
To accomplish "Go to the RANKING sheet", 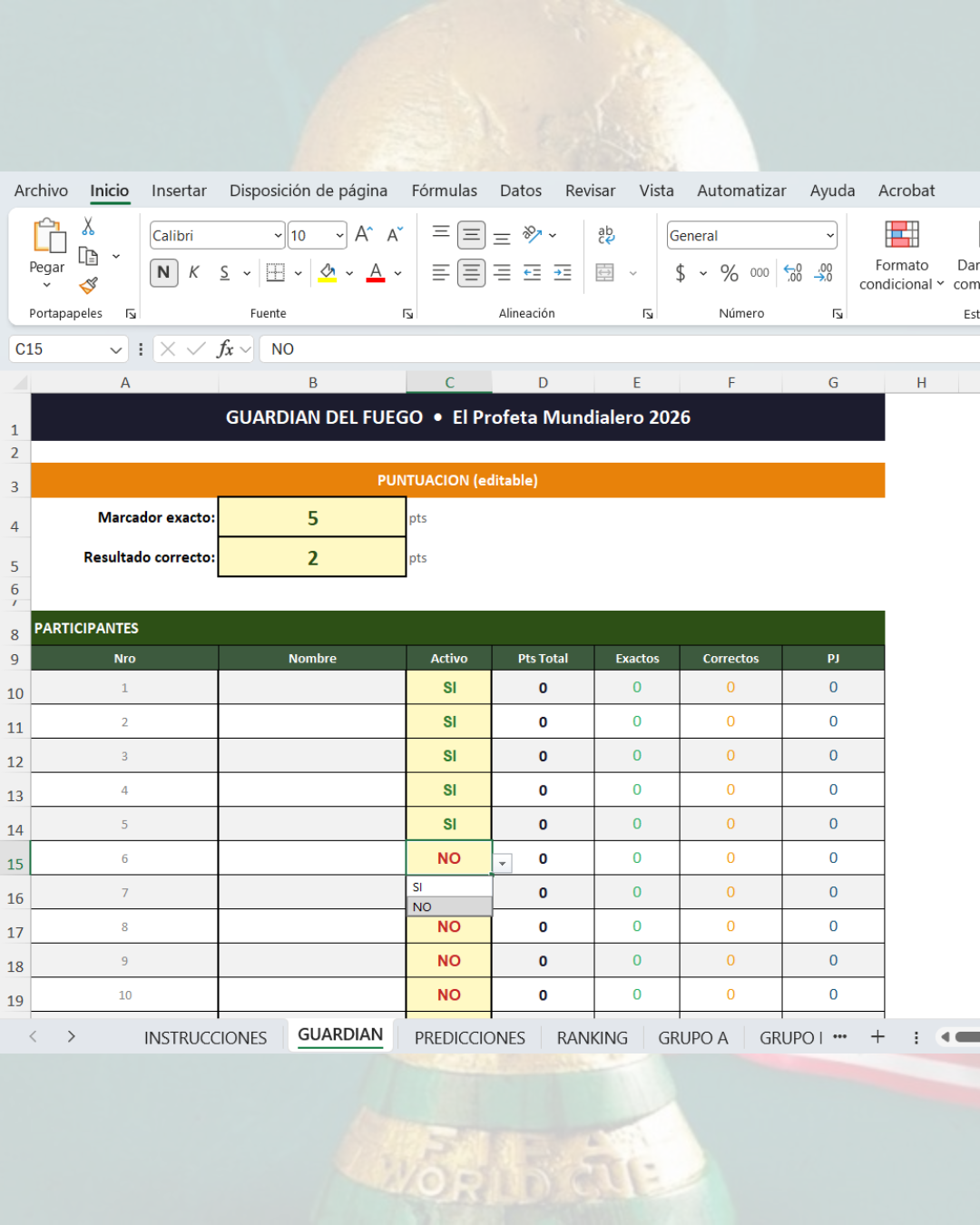I will (x=592, y=1037).
